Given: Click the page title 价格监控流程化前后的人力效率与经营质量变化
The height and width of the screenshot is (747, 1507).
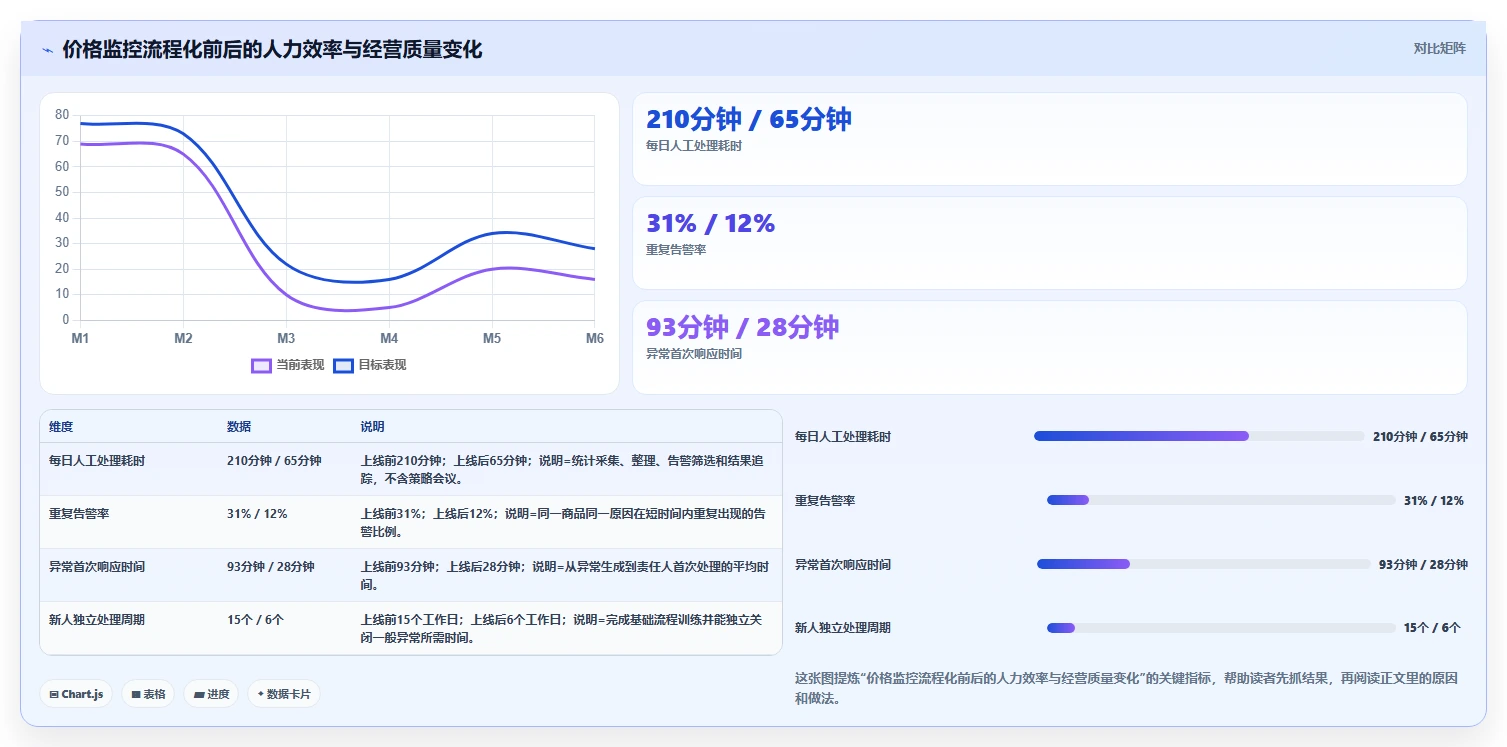Looking at the screenshot, I should coord(272,50).
